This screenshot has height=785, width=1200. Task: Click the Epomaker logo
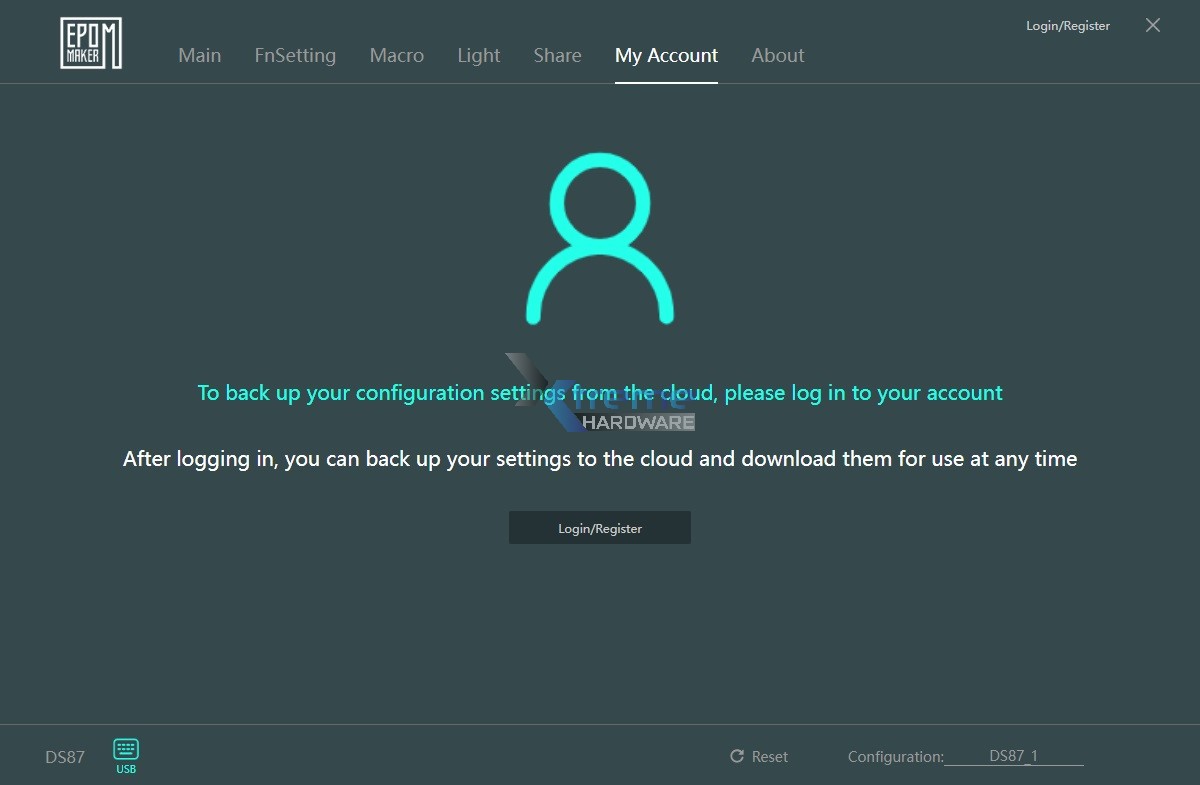(x=91, y=44)
